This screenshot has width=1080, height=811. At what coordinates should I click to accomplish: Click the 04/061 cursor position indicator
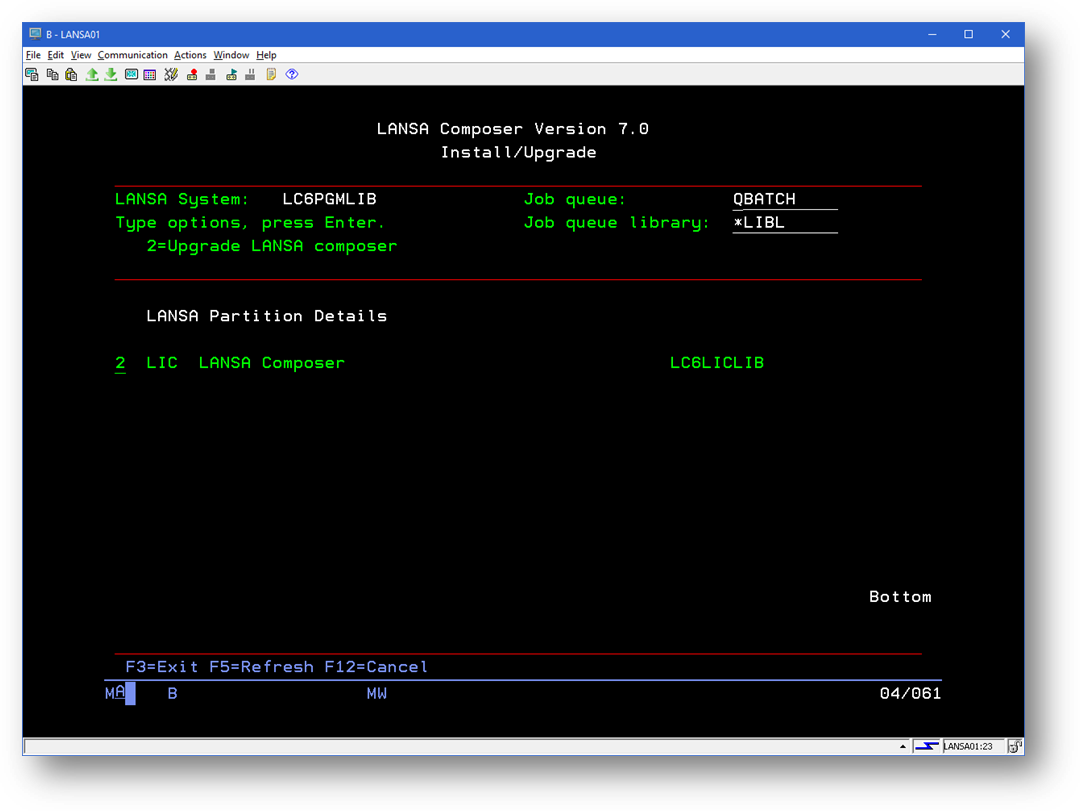(911, 693)
